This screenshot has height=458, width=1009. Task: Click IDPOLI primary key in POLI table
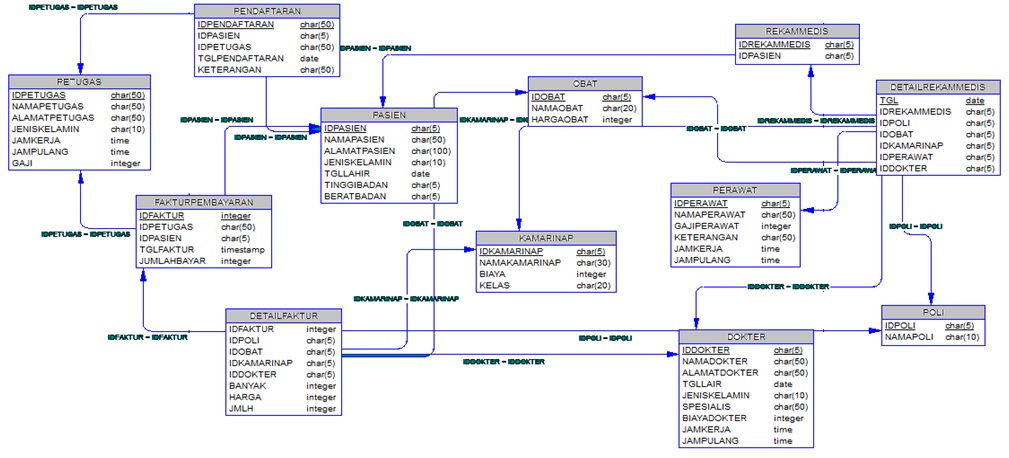pyautogui.click(x=900, y=325)
